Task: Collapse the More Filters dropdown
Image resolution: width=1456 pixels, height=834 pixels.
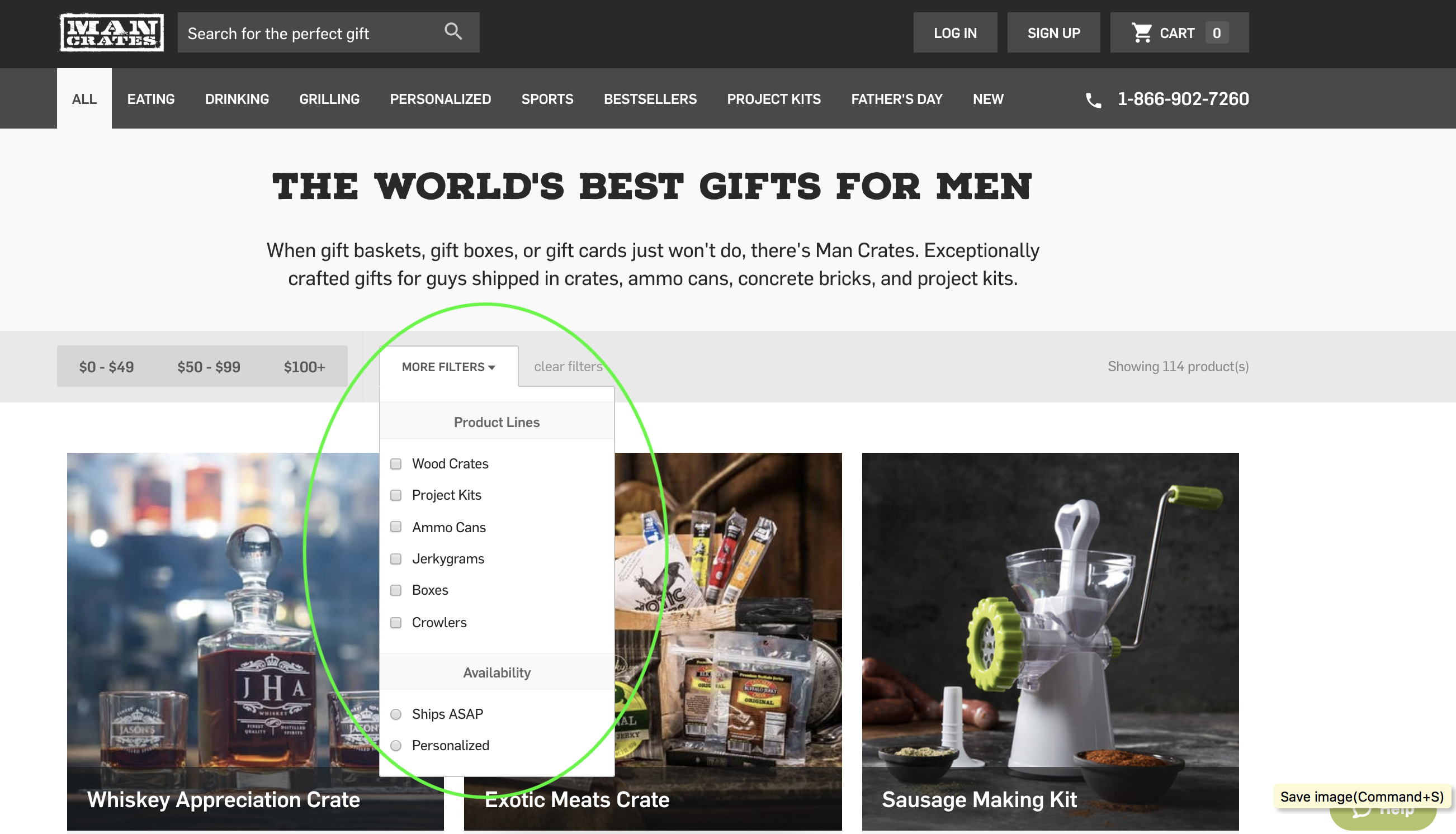Action: tap(448, 367)
